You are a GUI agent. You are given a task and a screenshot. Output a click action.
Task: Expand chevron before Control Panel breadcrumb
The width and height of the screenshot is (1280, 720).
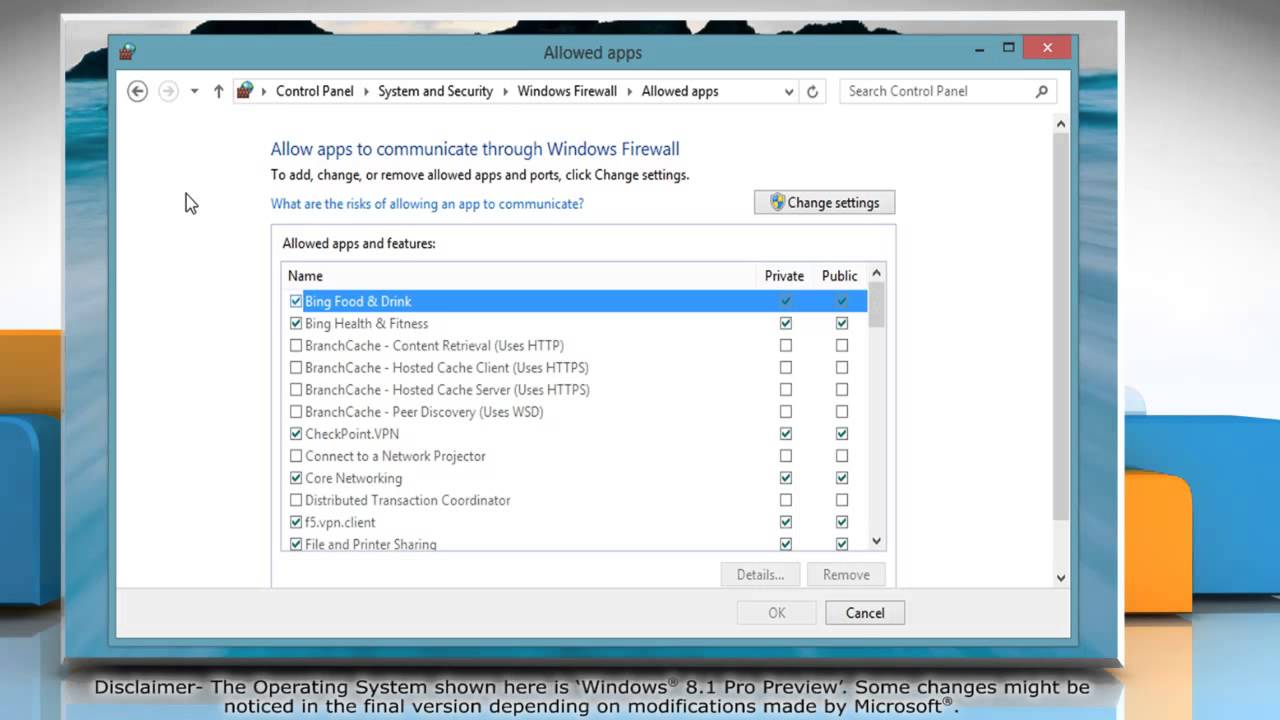264,91
